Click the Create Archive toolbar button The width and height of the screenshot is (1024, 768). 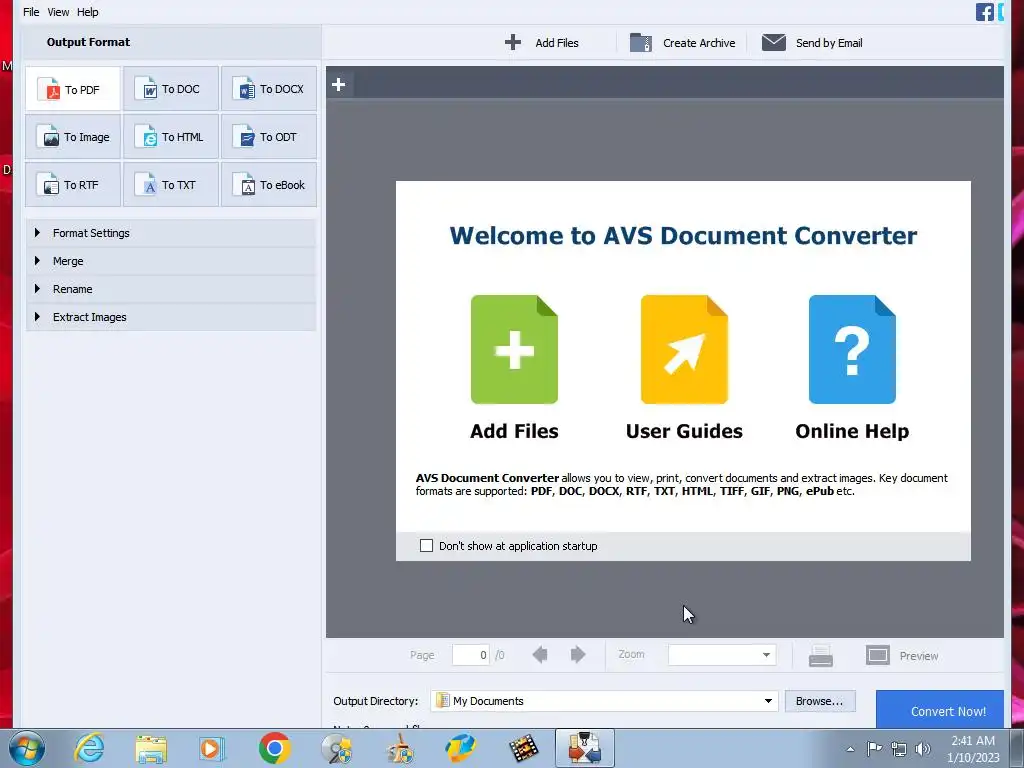pos(682,43)
